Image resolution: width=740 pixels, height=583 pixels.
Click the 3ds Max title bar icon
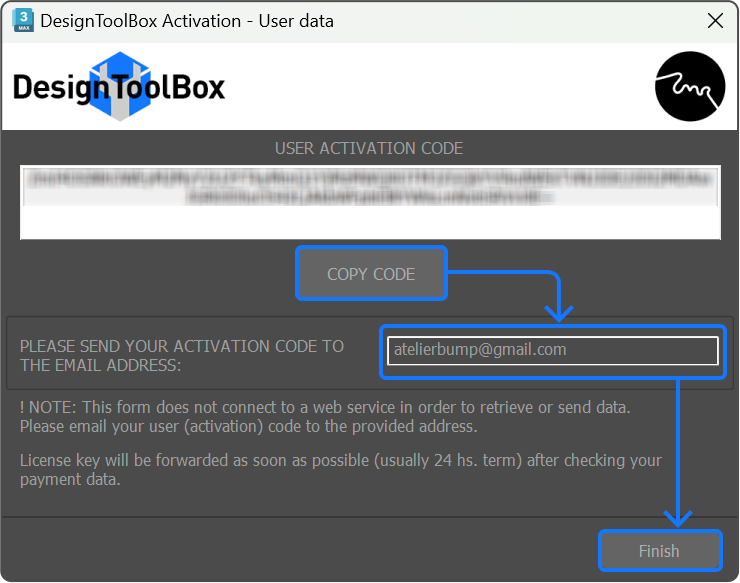click(x=23, y=20)
